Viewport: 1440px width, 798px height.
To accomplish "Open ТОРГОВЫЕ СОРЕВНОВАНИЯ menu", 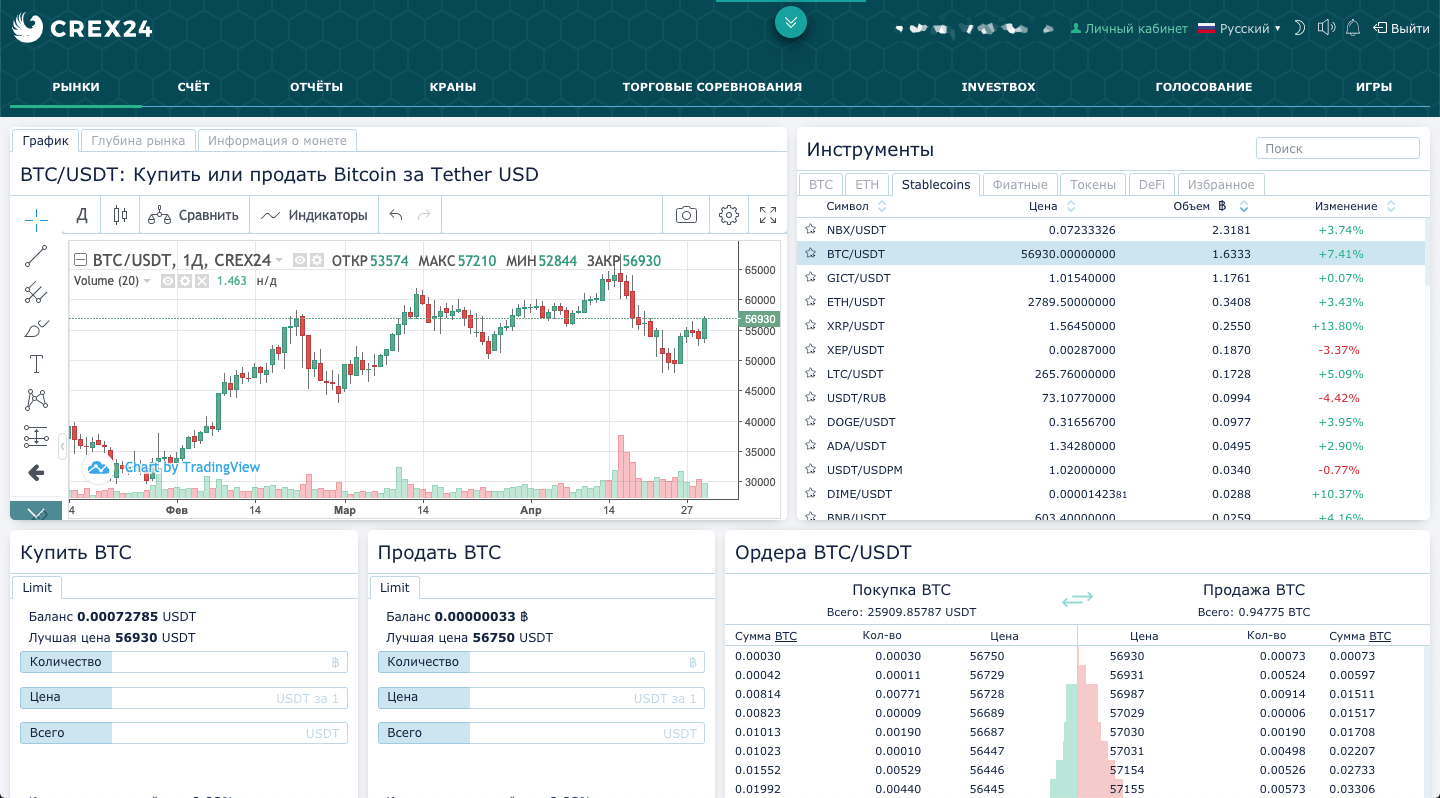I will [x=712, y=87].
